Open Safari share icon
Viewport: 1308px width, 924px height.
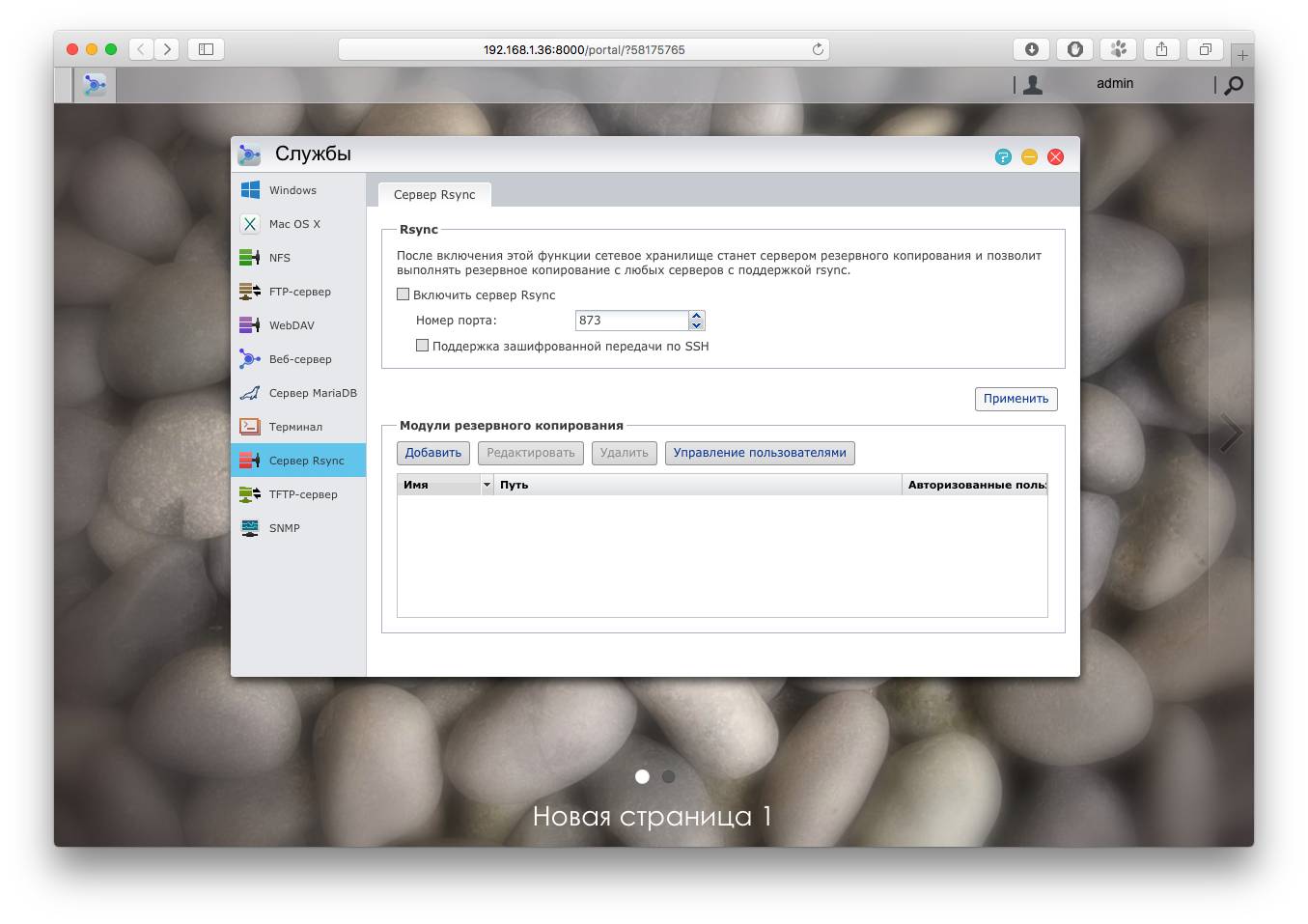click(x=1161, y=49)
